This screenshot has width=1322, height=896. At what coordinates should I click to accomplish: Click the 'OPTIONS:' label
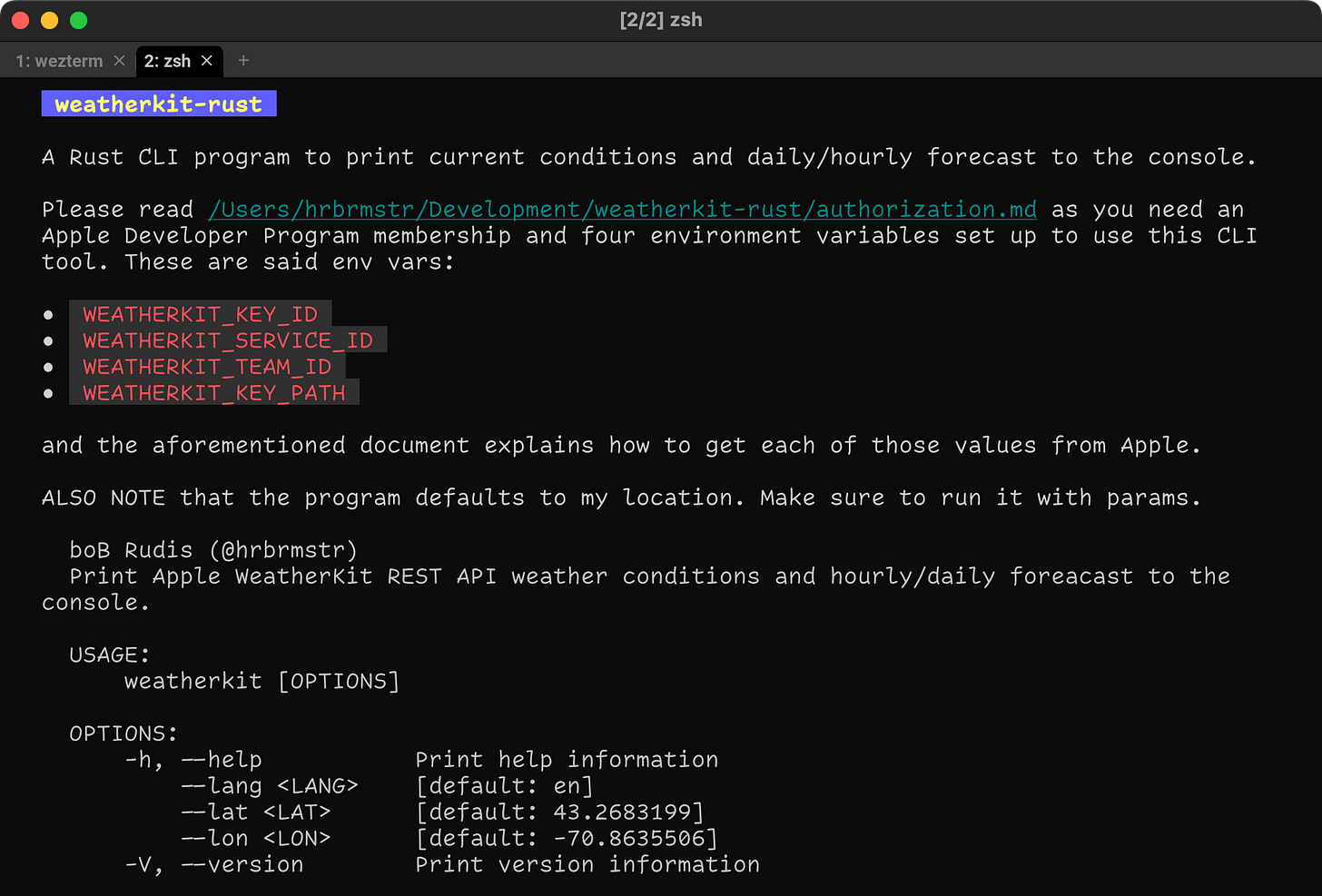pos(123,734)
